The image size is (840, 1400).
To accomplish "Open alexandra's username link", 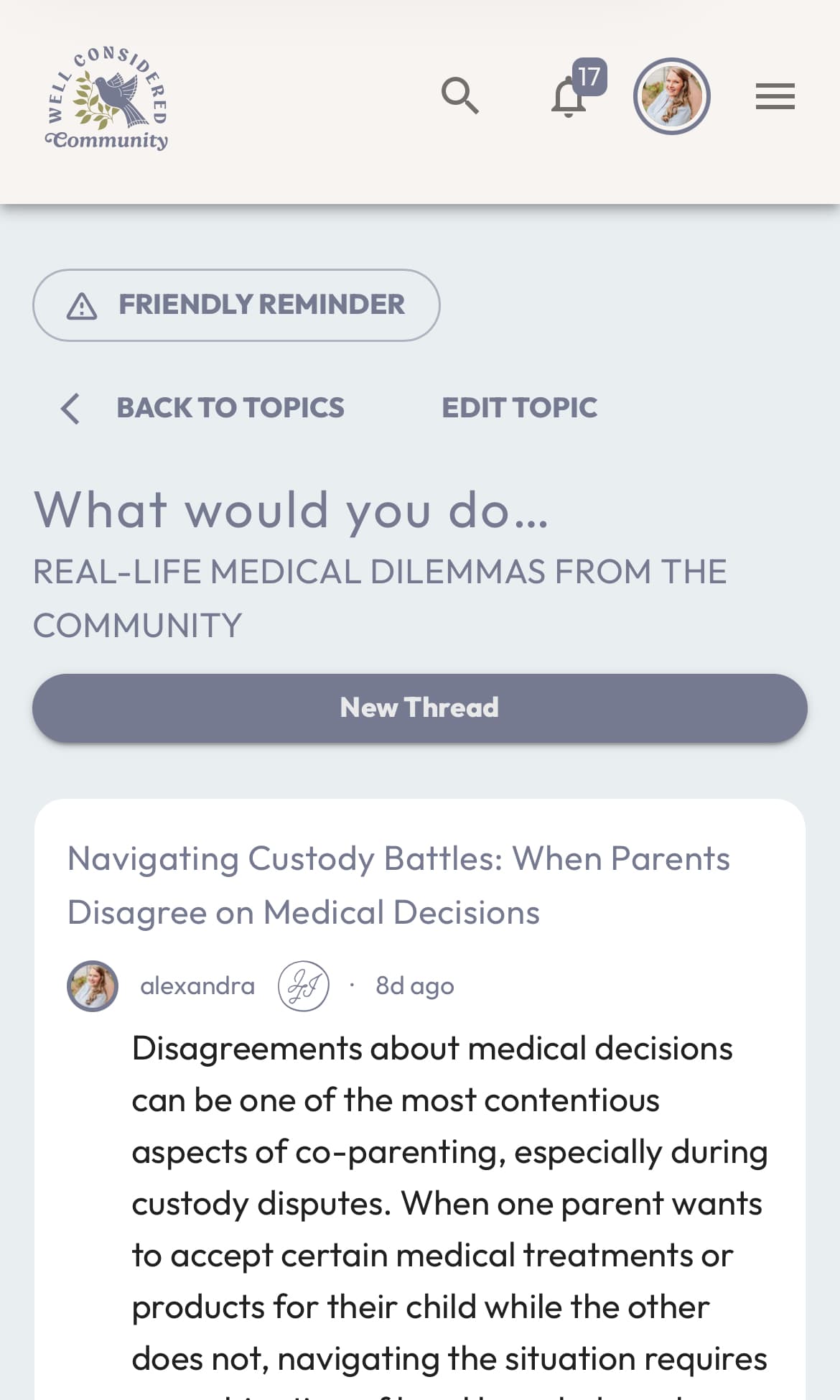I will pos(197,986).
